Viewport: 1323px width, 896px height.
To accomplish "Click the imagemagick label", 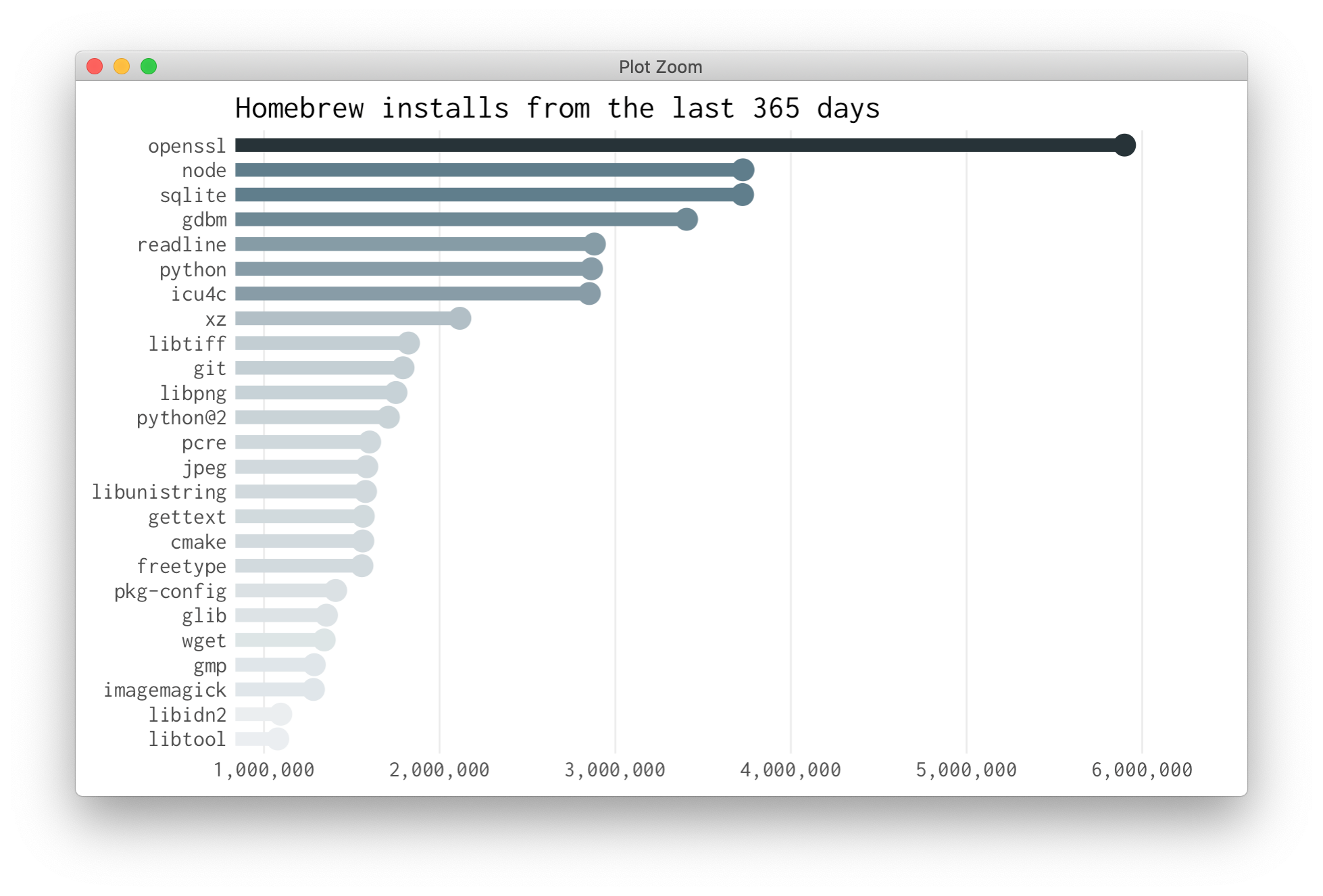I will [165, 691].
